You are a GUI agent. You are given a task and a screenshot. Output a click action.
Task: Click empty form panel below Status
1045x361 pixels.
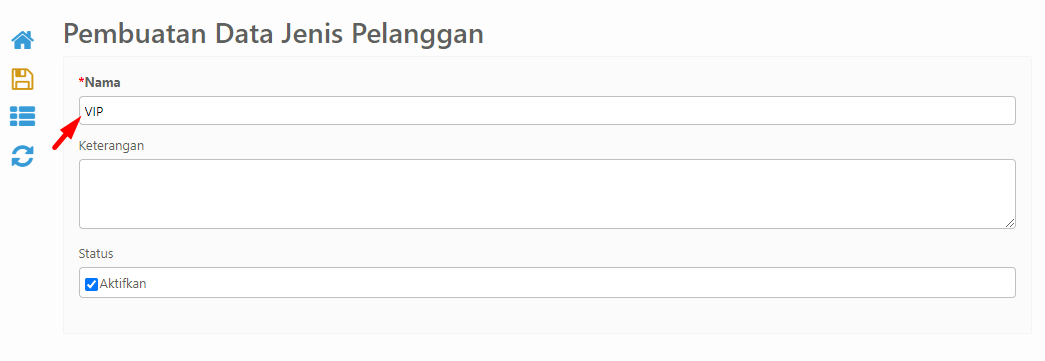point(547,315)
